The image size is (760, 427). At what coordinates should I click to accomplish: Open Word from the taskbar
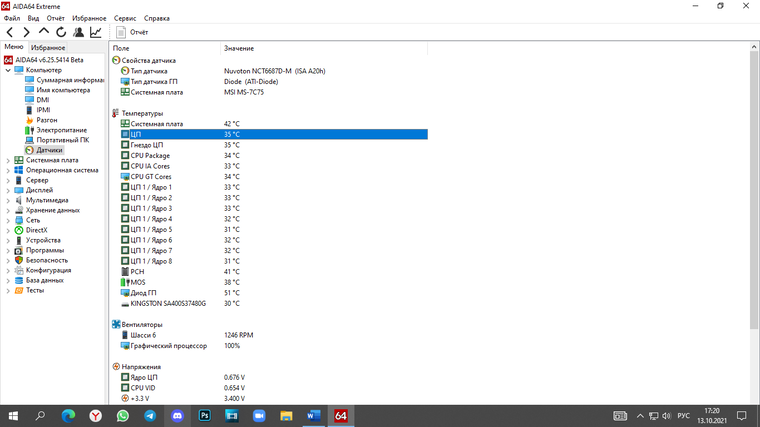(314, 416)
